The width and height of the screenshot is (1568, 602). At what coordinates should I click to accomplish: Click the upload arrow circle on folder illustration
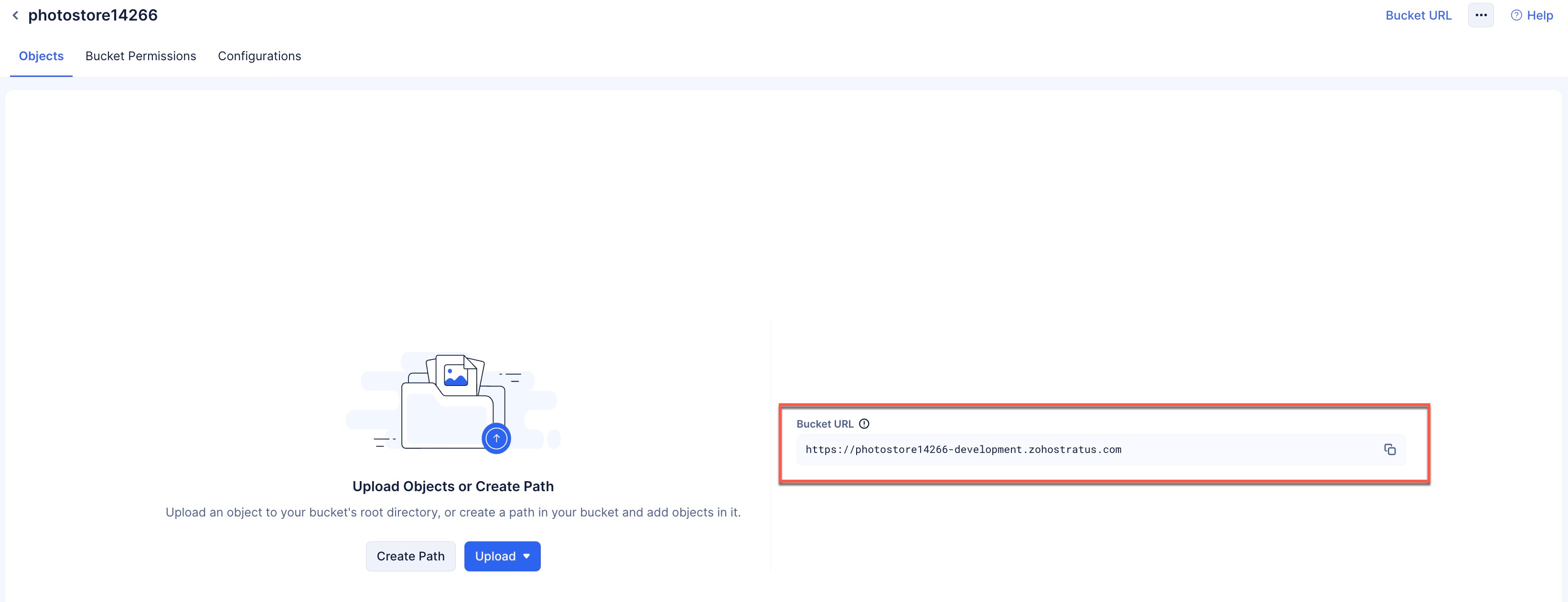(496, 438)
